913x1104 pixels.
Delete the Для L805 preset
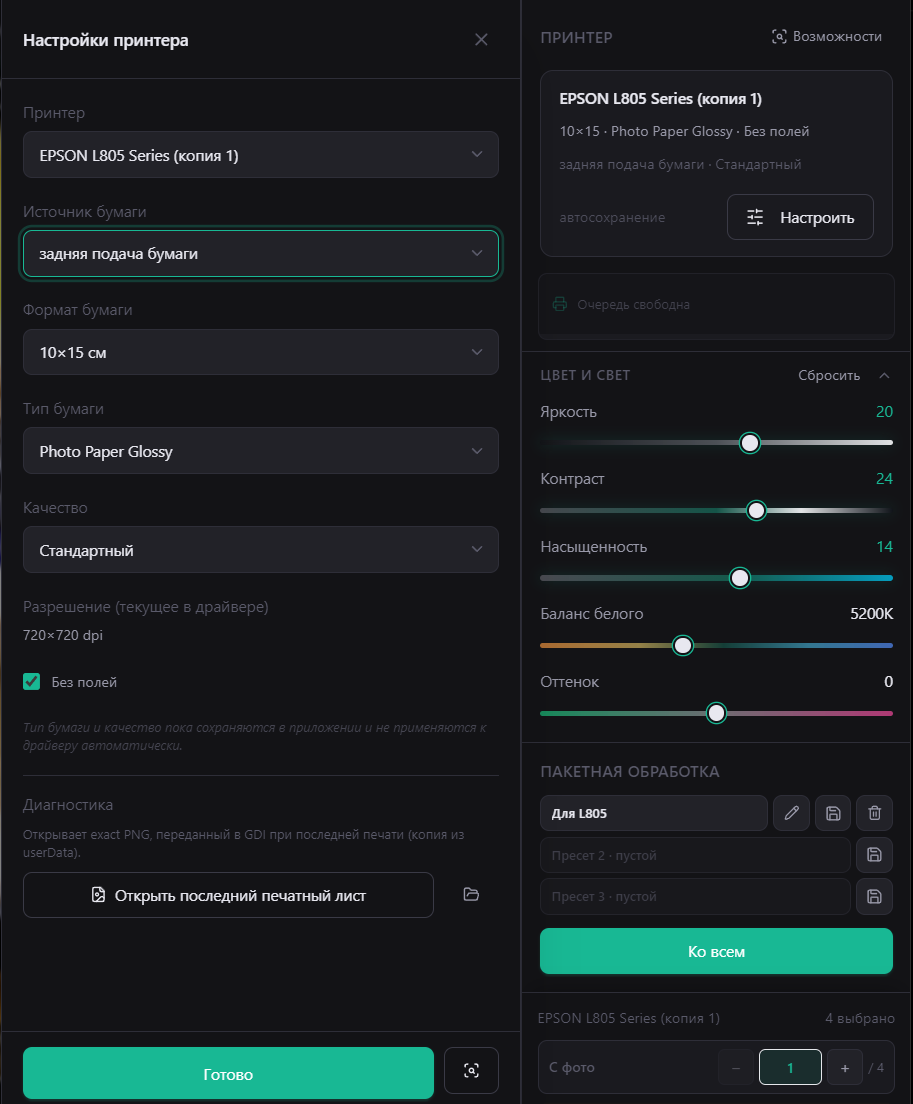coord(874,813)
